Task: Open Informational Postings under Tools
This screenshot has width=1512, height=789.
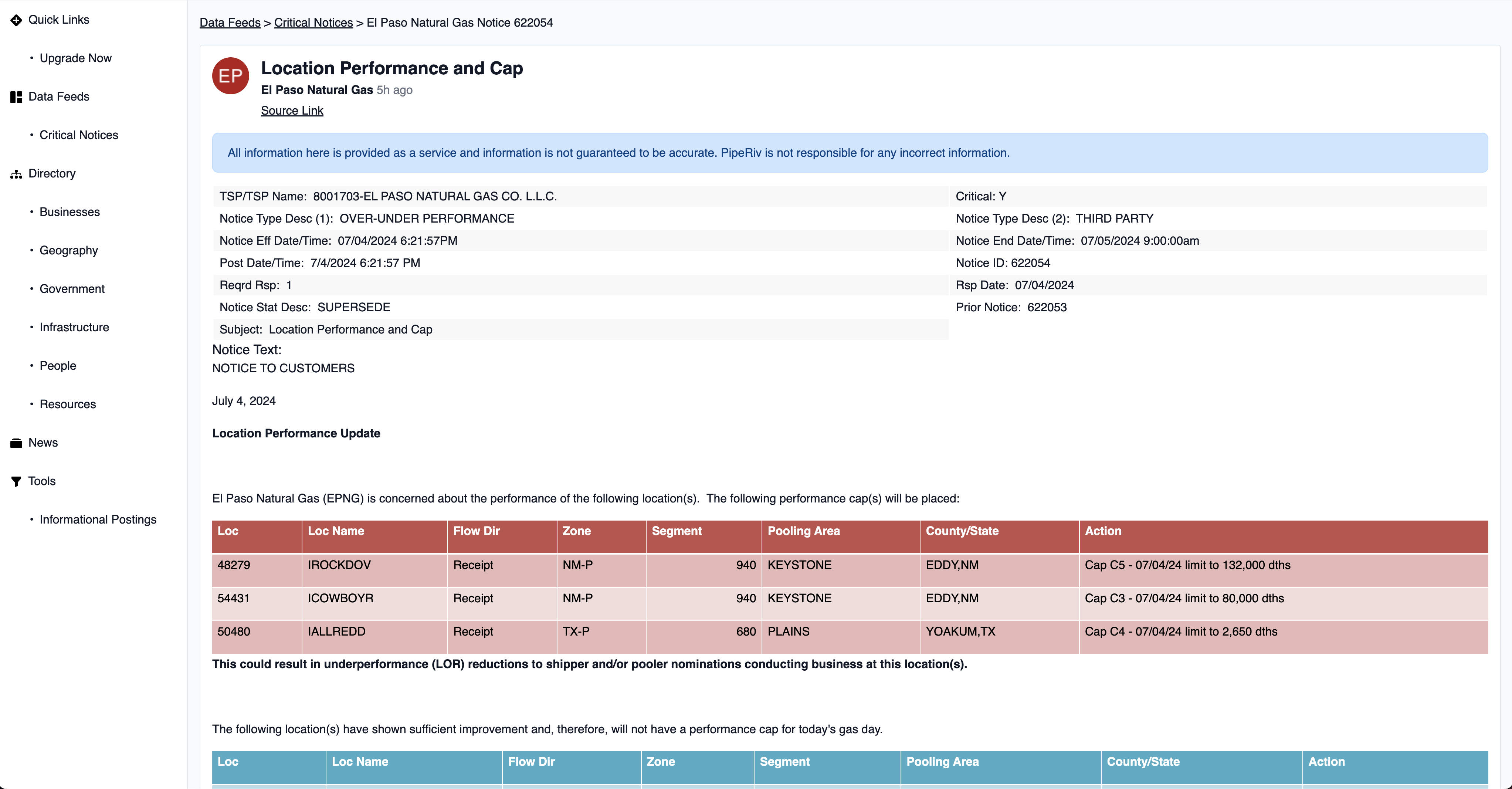Action: [x=98, y=519]
